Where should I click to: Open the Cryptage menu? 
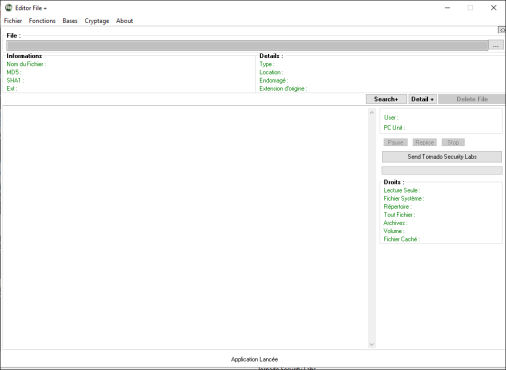(x=97, y=21)
